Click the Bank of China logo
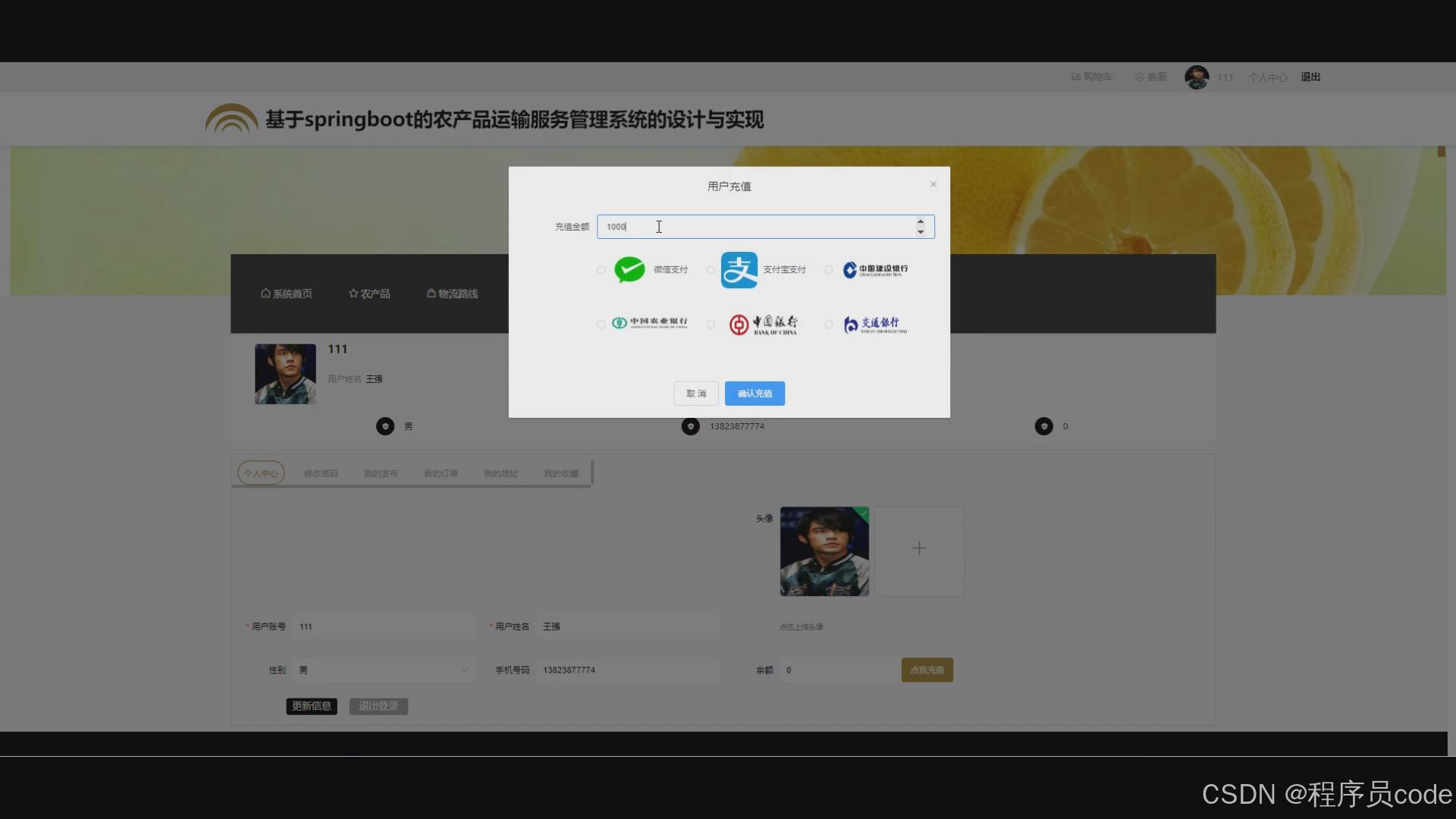This screenshot has height=819, width=1456. tap(763, 325)
